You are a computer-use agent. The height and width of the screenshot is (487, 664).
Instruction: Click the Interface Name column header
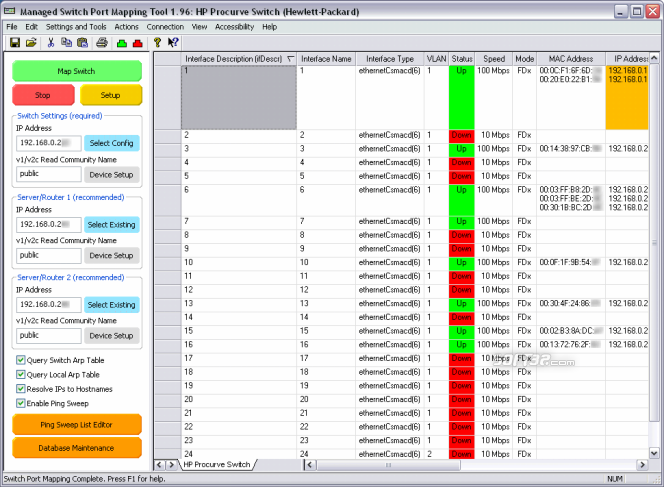pyautogui.click(x=326, y=59)
